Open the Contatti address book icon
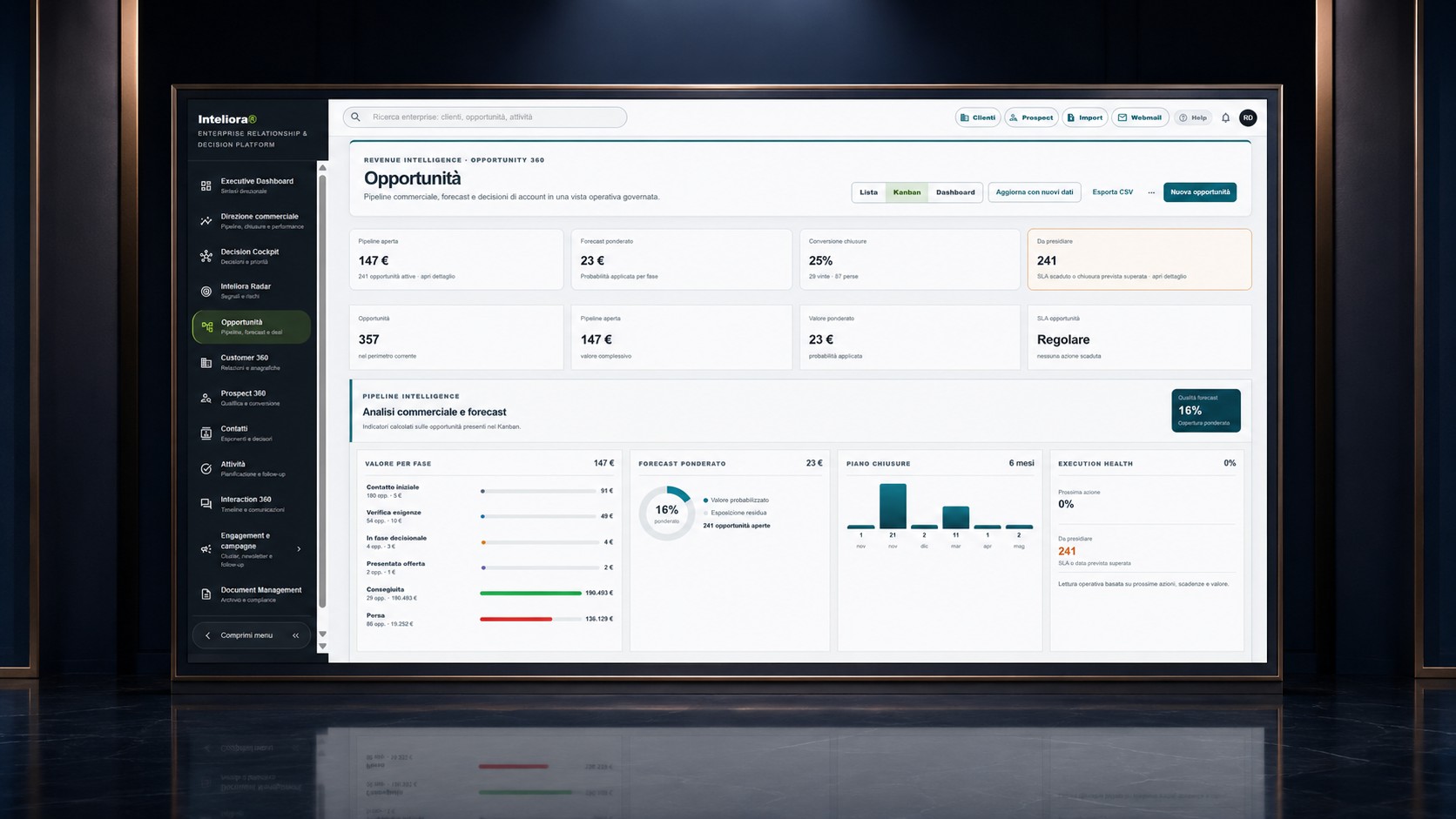This screenshot has width=1456, height=819. (x=206, y=433)
